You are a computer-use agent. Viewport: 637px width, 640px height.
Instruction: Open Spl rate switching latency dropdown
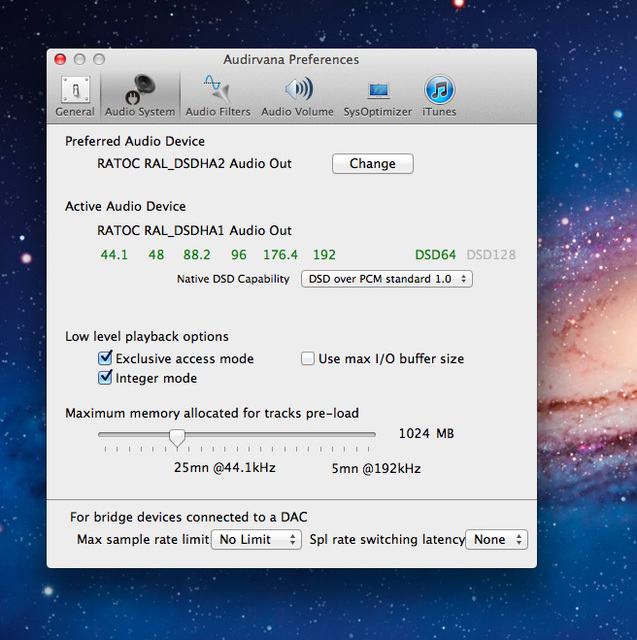tap(497, 539)
